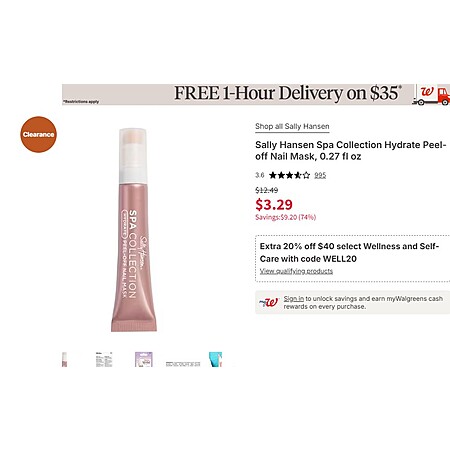Click the Restrictions apply note

81,101
